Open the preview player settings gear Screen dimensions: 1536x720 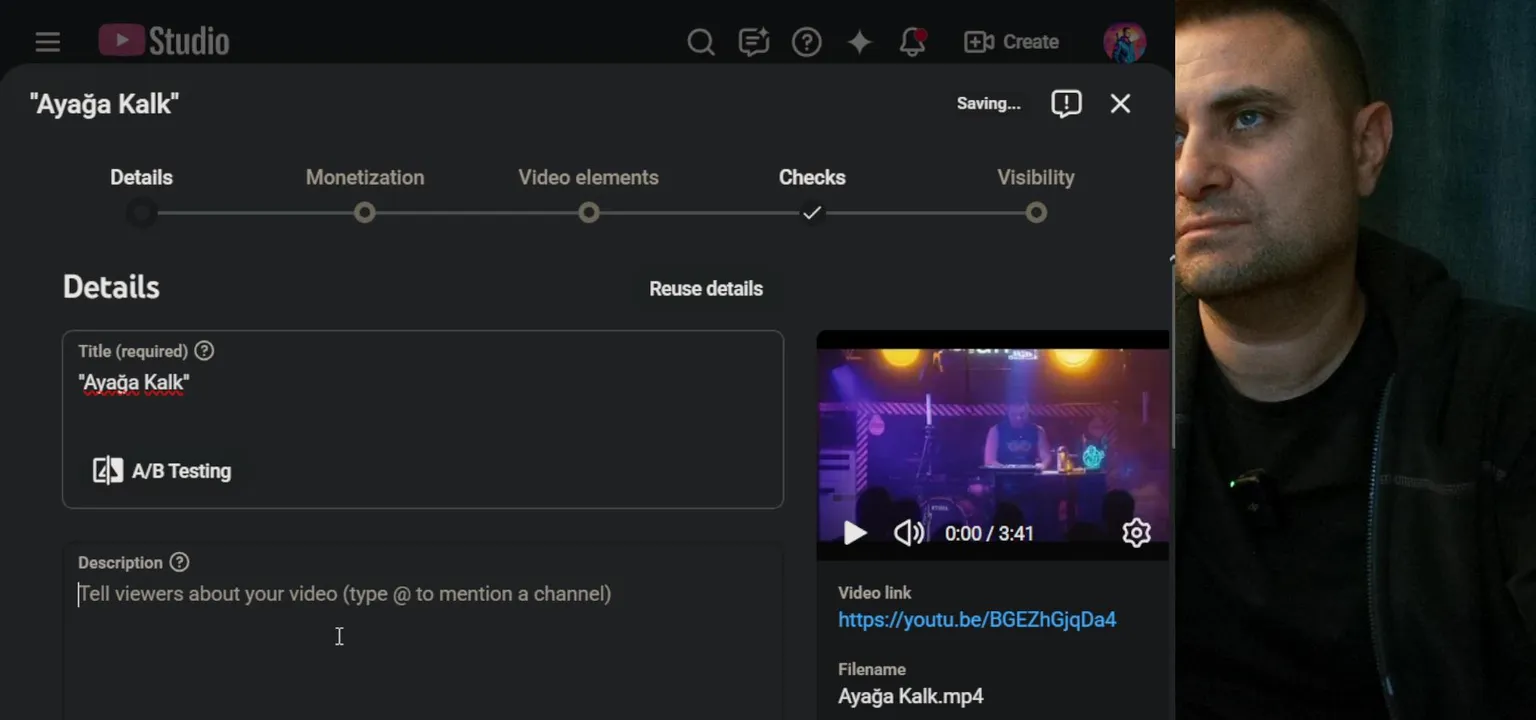coord(1136,533)
